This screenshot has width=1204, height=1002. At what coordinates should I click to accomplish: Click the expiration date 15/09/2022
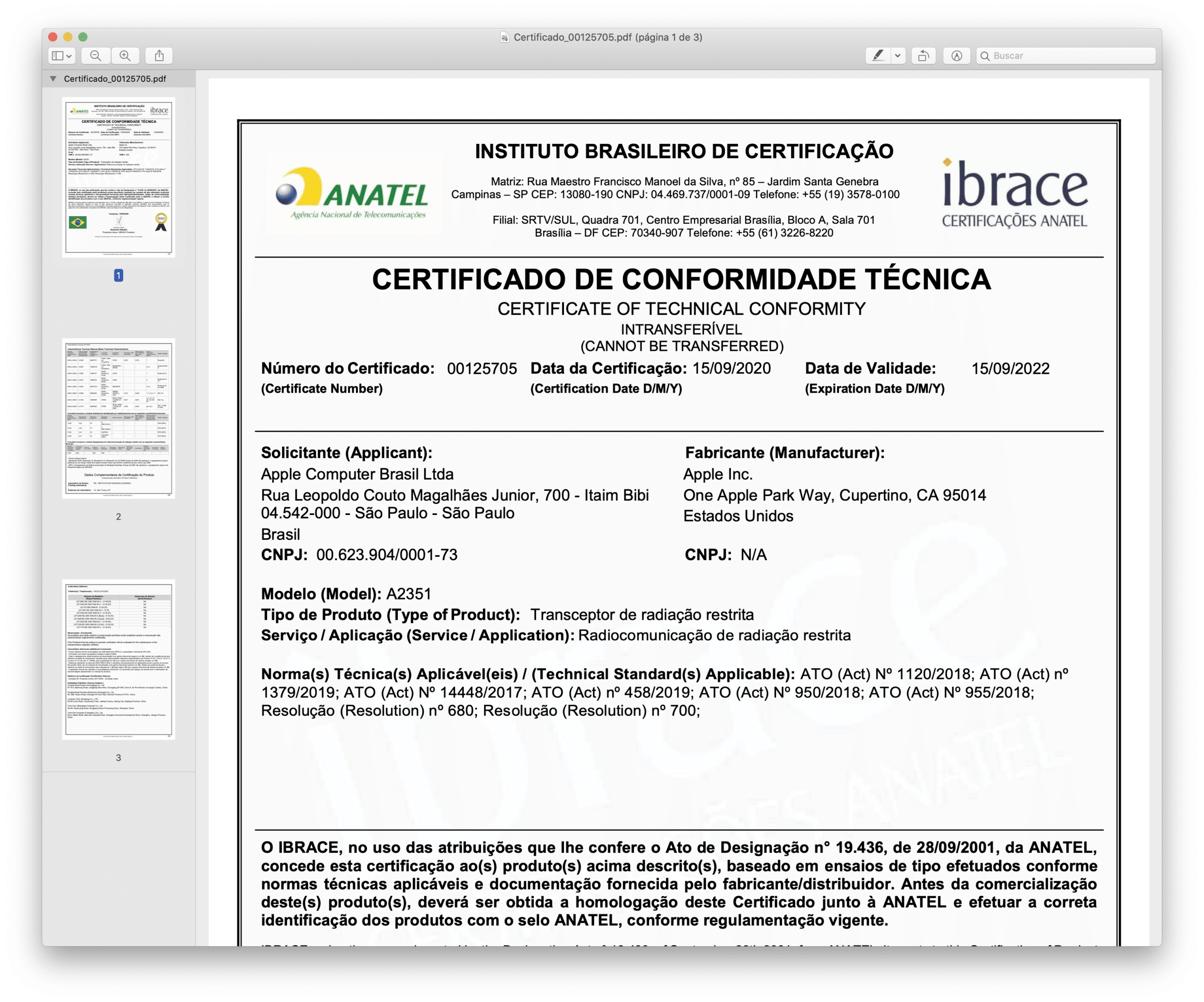tap(1011, 369)
